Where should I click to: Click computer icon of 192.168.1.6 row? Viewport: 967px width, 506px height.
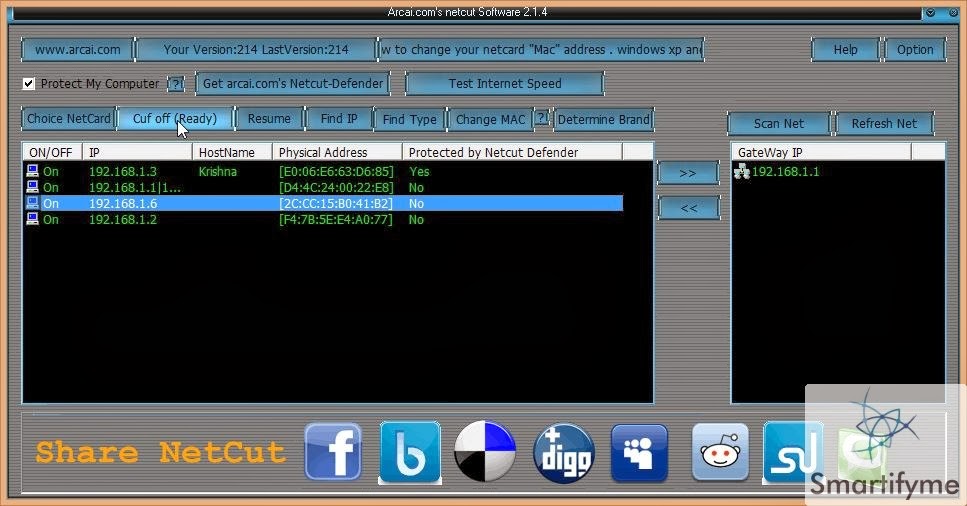pyautogui.click(x=33, y=203)
